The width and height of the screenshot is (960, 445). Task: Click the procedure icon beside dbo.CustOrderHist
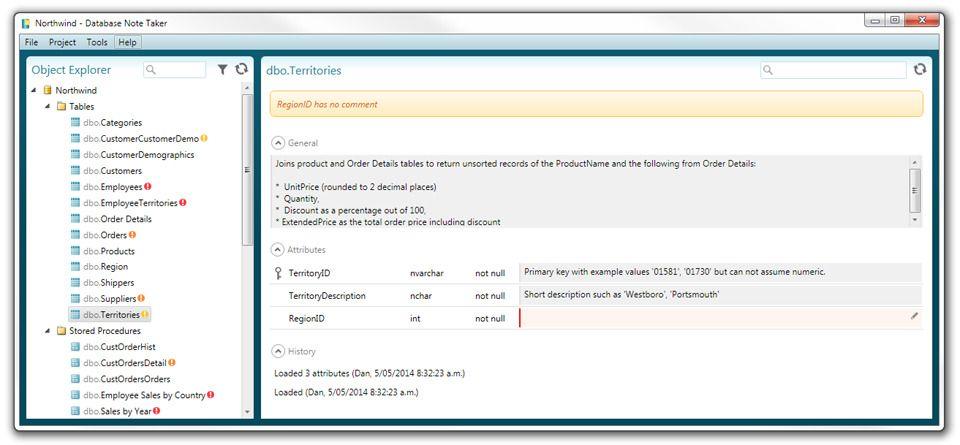[75, 346]
